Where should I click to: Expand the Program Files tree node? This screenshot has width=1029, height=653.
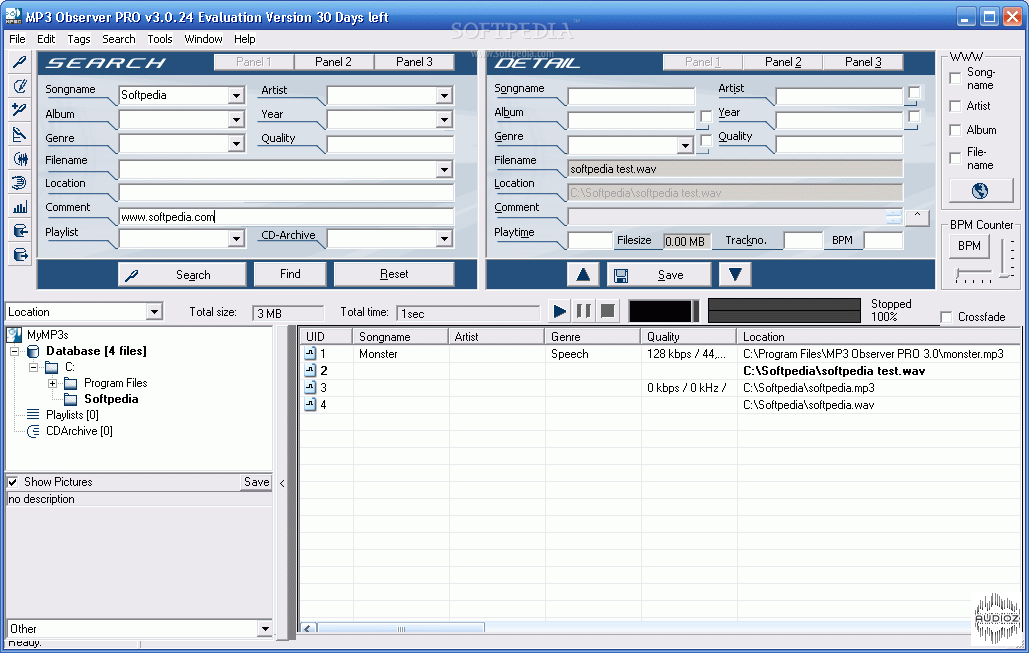tap(52, 383)
